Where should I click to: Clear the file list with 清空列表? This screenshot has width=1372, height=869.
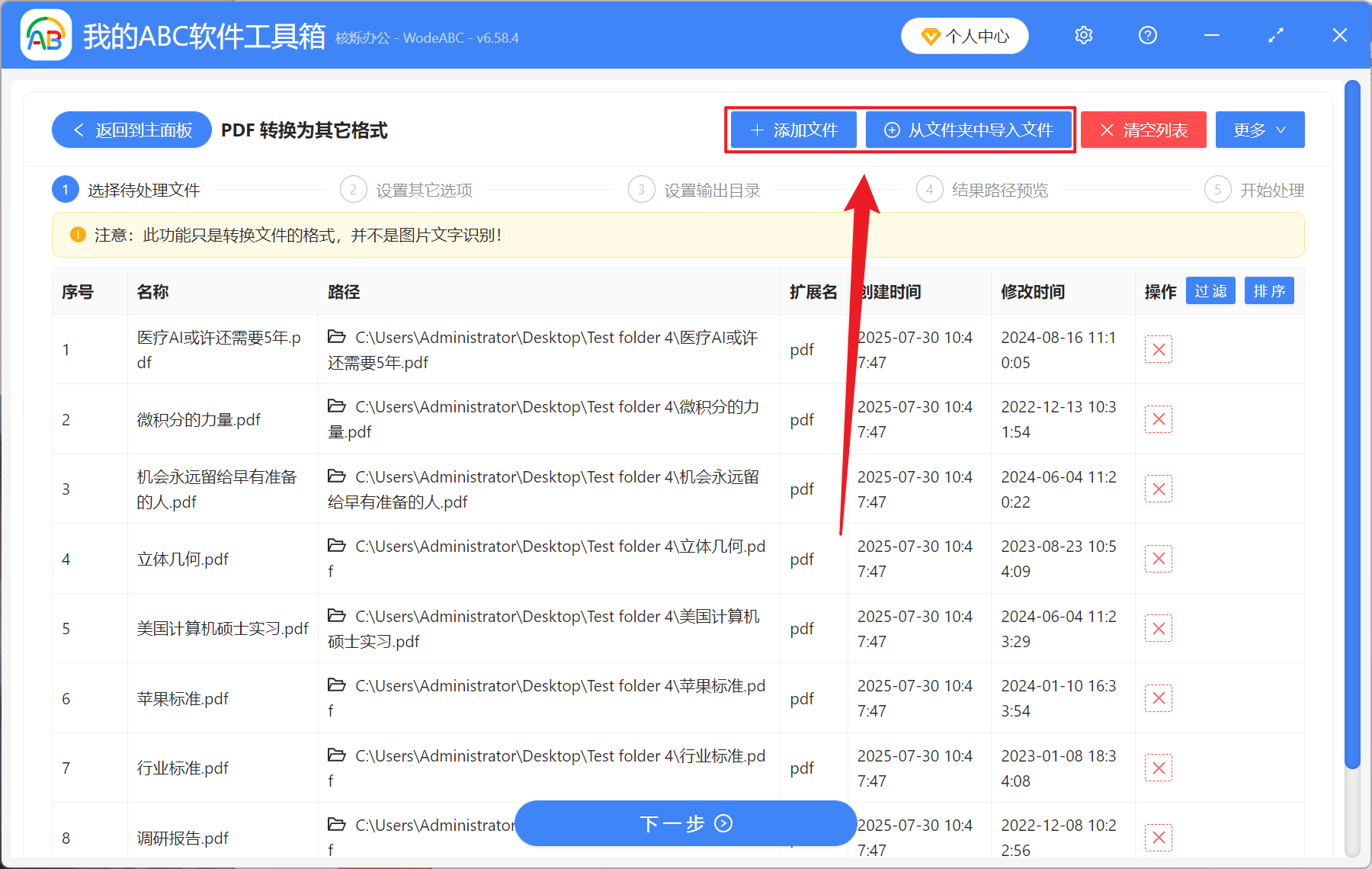click(1143, 130)
